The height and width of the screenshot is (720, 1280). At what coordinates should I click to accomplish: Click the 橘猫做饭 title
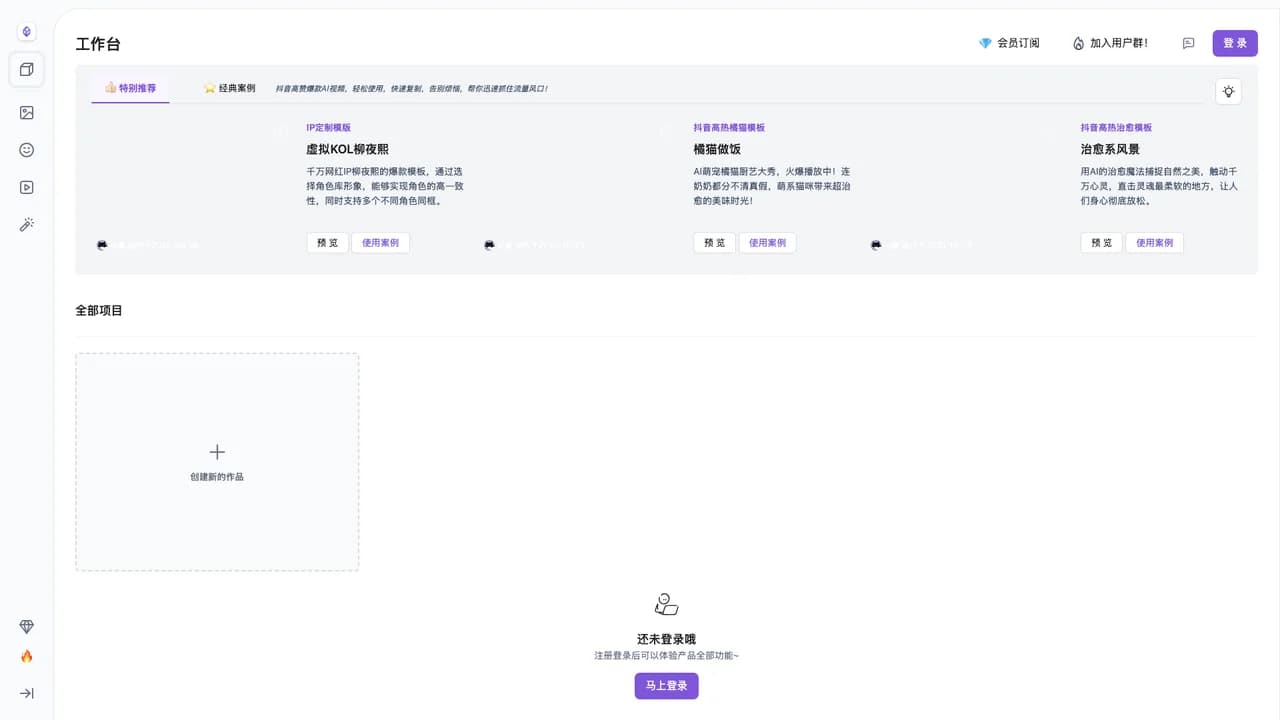(717, 149)
